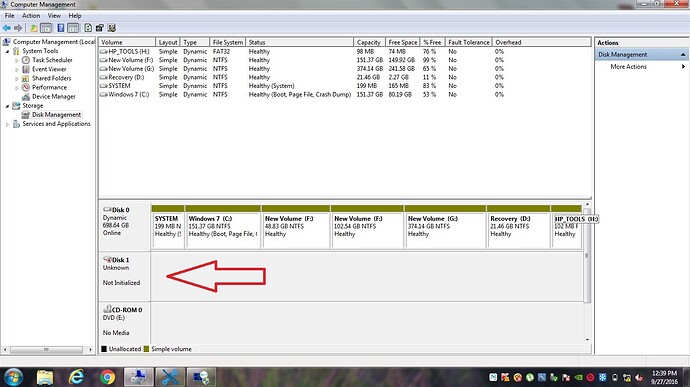Open Google Chrome from the taskbar
This screenshot has width=690, height=387.
pos(107,377)
